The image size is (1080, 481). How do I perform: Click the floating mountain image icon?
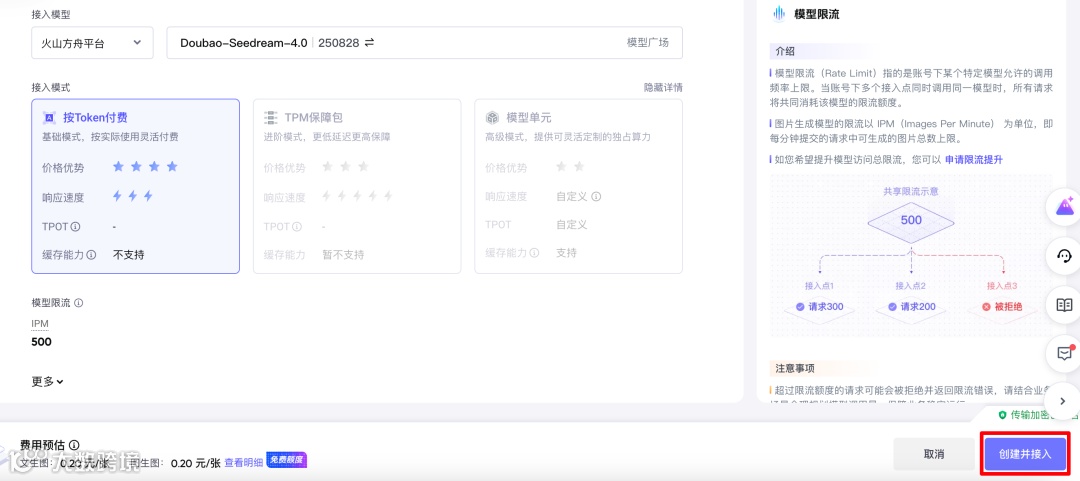click(1063, 209)
